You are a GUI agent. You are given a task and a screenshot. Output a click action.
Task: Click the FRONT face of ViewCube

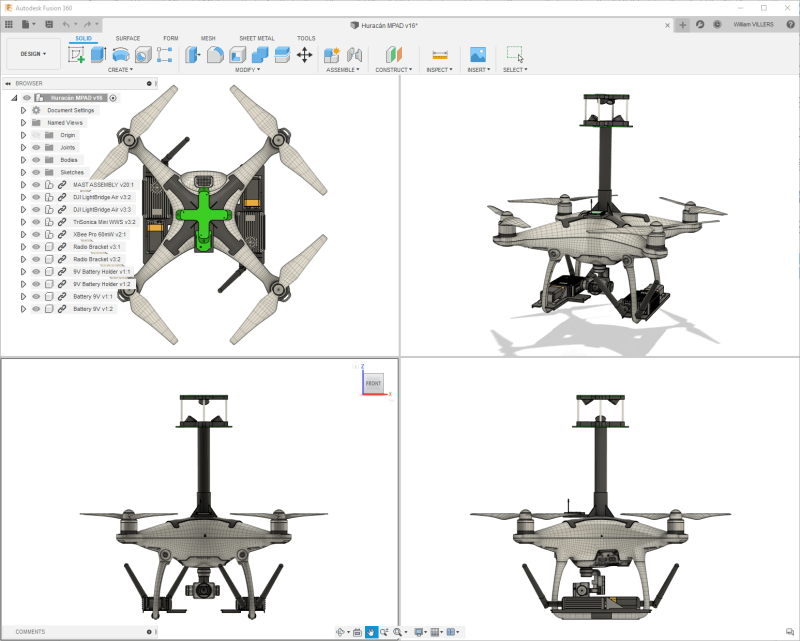click(x=373, y=383)
